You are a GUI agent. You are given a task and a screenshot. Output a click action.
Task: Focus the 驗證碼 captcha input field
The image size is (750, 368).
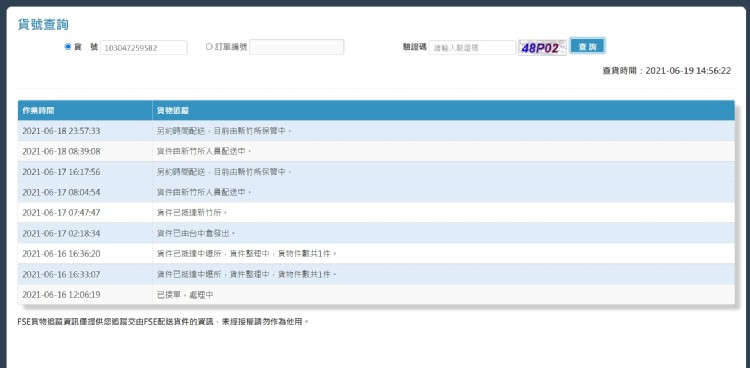(x=472, y=47)
